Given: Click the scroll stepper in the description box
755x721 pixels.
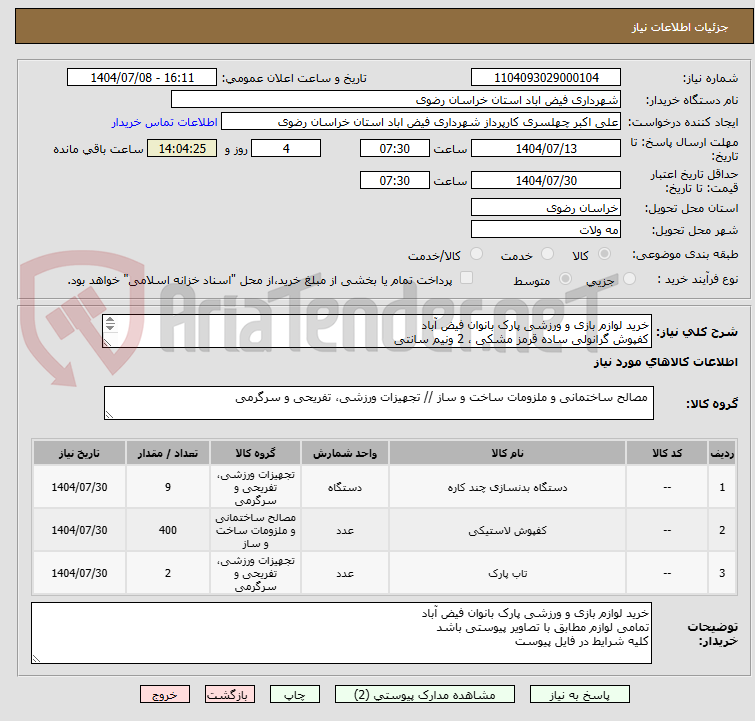Looking at the screenshot, I should click(110, 323).
